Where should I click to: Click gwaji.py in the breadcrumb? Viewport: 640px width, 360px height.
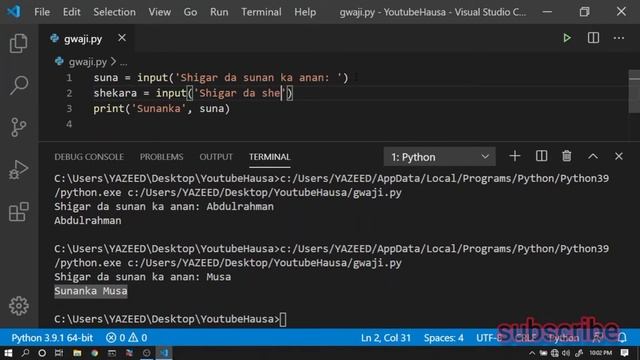point(87,62)
